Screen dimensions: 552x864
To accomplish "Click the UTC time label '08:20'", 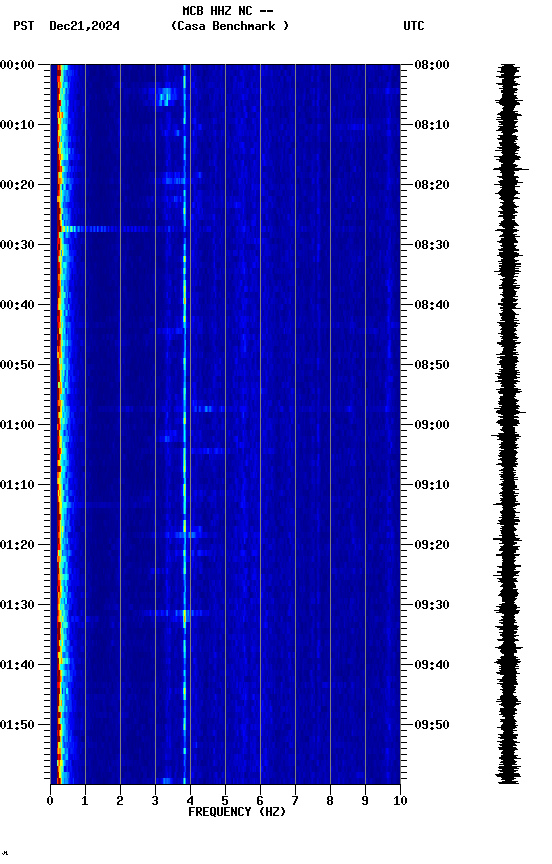I will pyautogui.click(x=432, y=185).
